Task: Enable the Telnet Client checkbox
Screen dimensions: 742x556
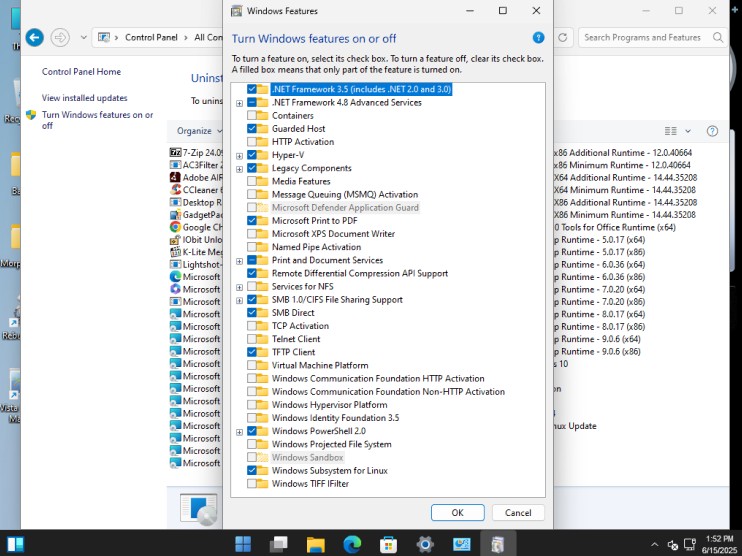Action: (x=252, y=339)
